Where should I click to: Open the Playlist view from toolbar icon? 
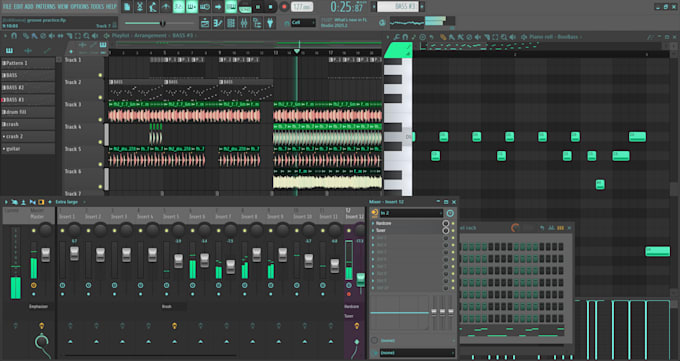click(x=205, y=23)
